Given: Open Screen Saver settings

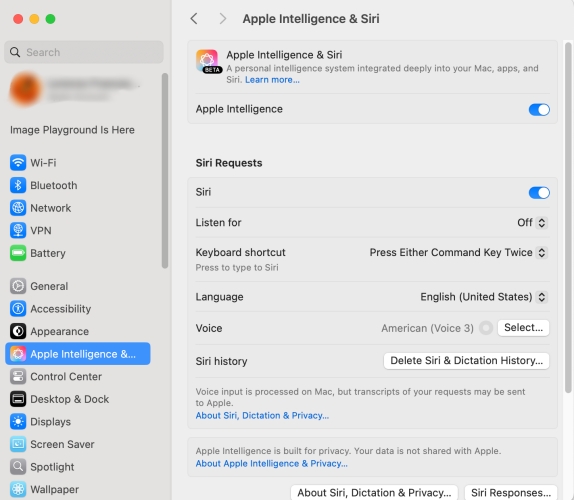Looking at the screenshot, I should [78, 444].
